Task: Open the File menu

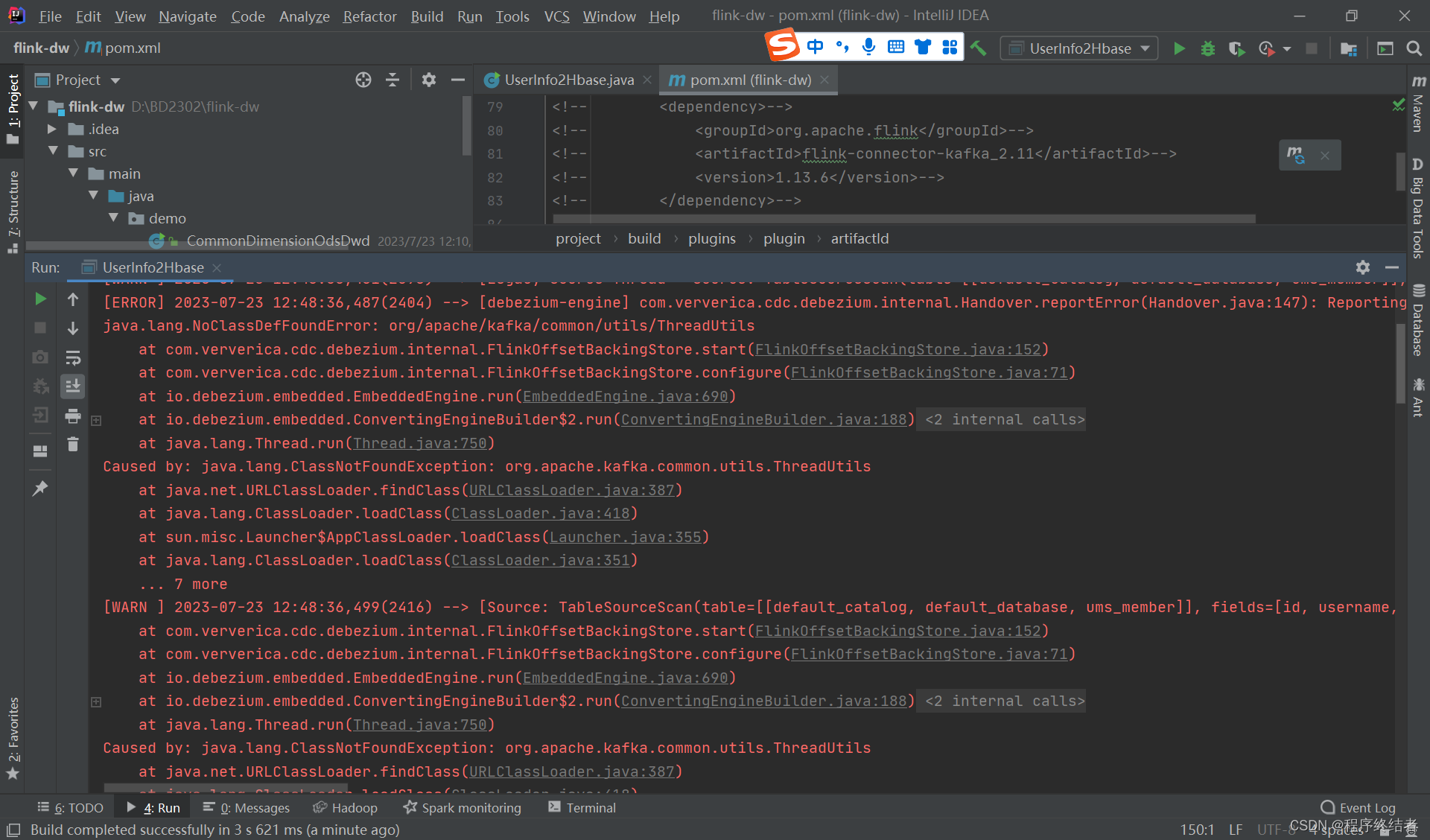Action: pyautogui.click(x=50, y=16)
